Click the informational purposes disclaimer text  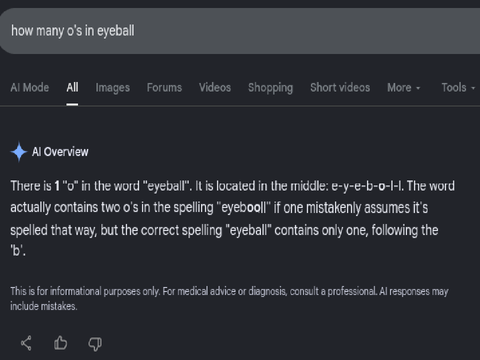229,299
